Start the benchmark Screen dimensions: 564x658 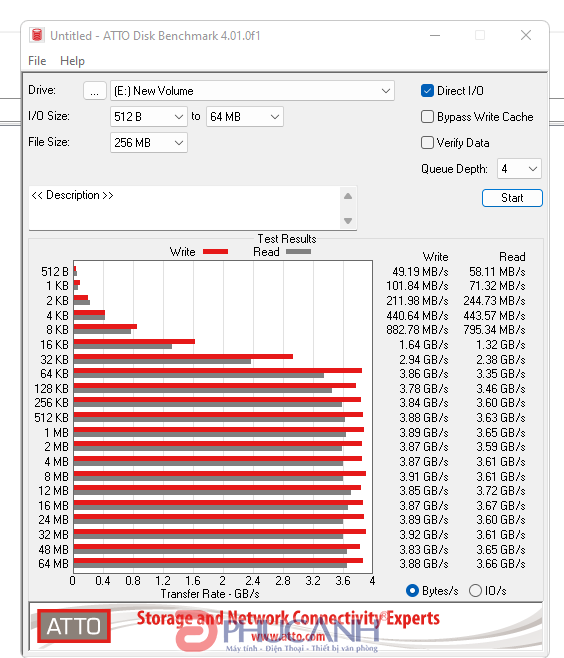pos(512,198)
